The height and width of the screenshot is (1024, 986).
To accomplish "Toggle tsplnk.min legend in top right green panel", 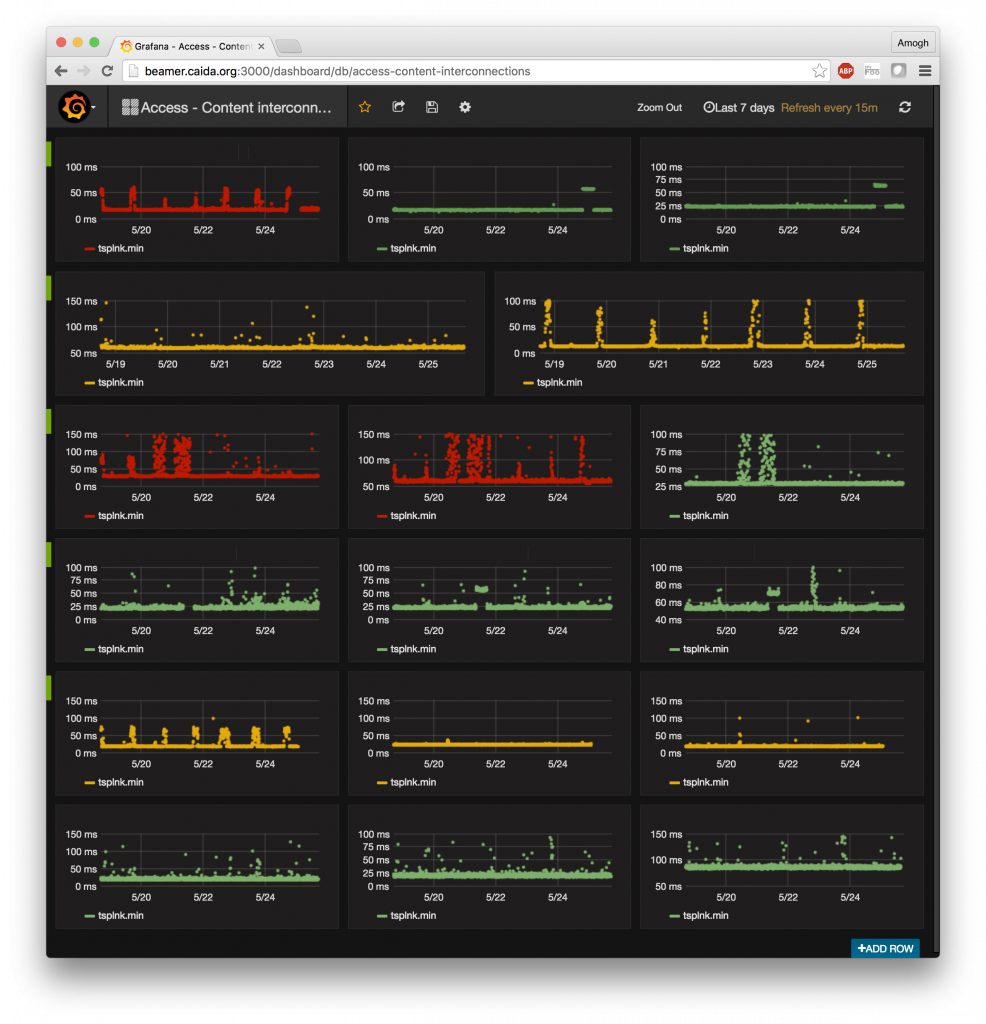I will coord(706,248).
